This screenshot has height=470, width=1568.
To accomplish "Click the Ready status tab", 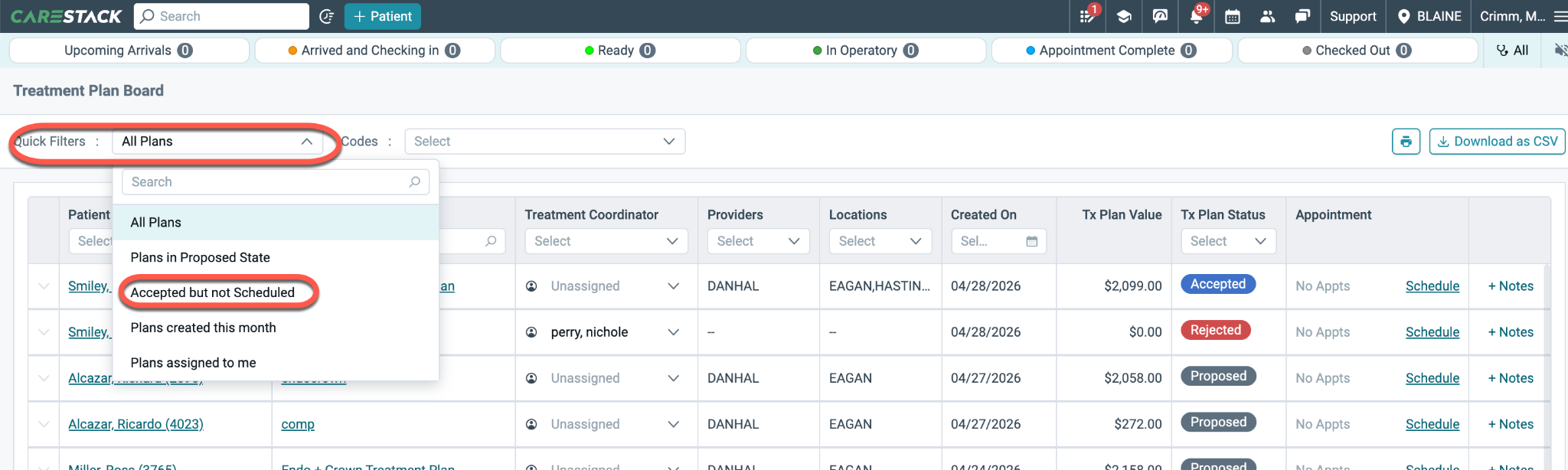I will (620, 51).
